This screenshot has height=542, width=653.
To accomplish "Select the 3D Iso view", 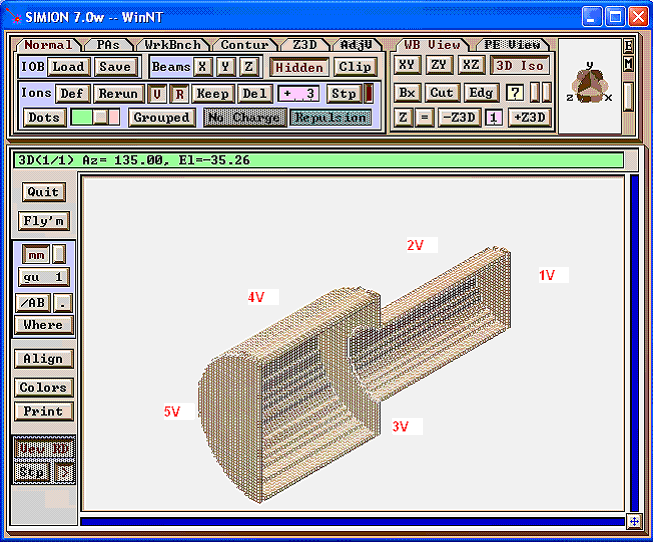I will 520,65.
